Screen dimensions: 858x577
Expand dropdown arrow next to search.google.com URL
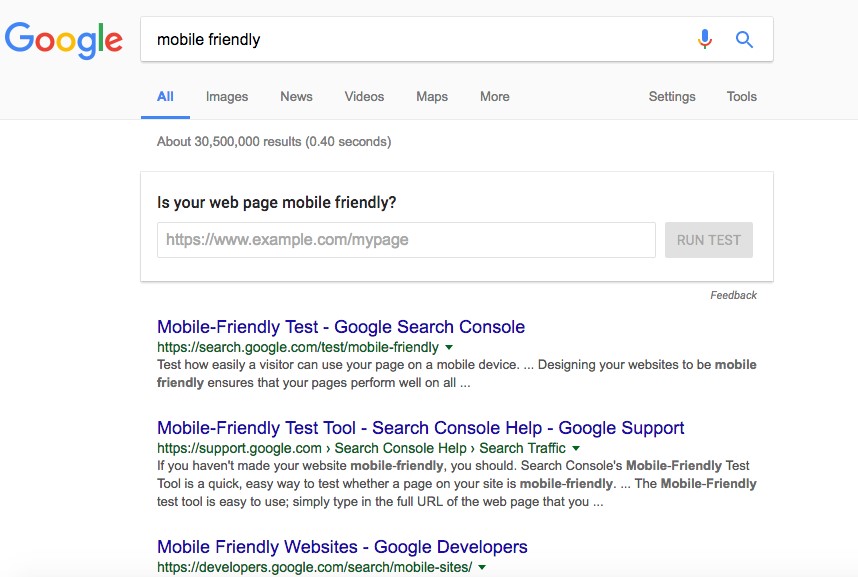448,348
